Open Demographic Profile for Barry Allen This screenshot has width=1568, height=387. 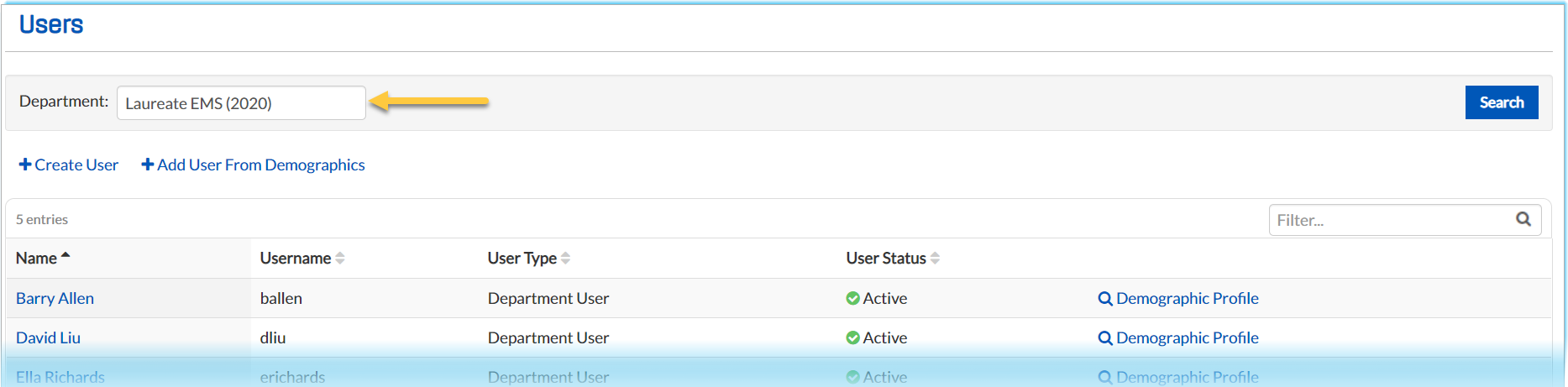tap(1178, 298)
